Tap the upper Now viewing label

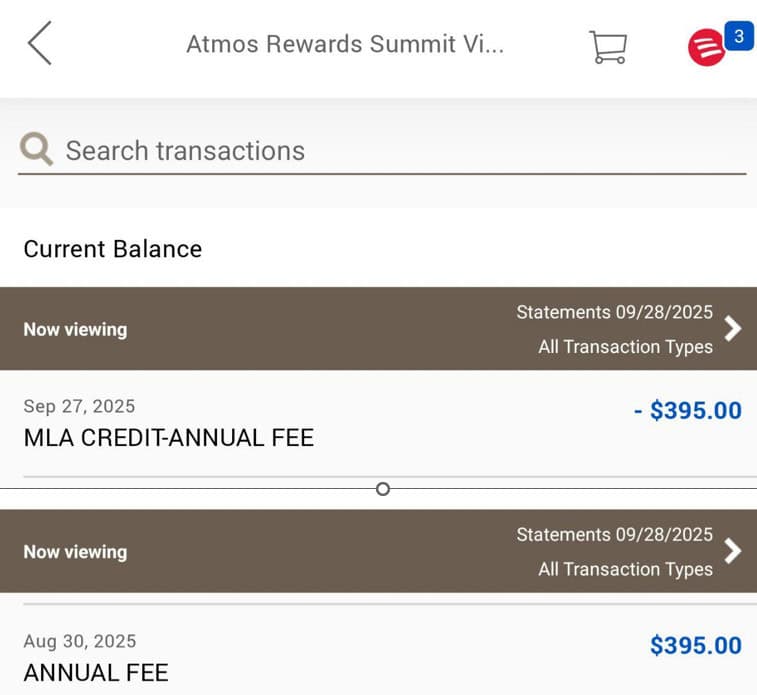point(75,329)
